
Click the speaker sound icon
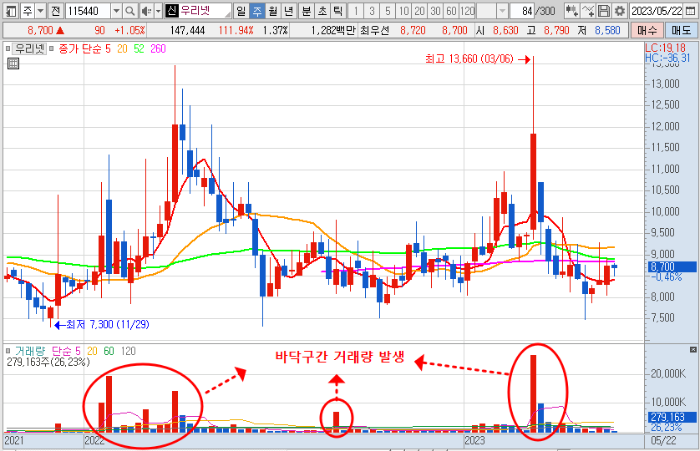[146, 10]
